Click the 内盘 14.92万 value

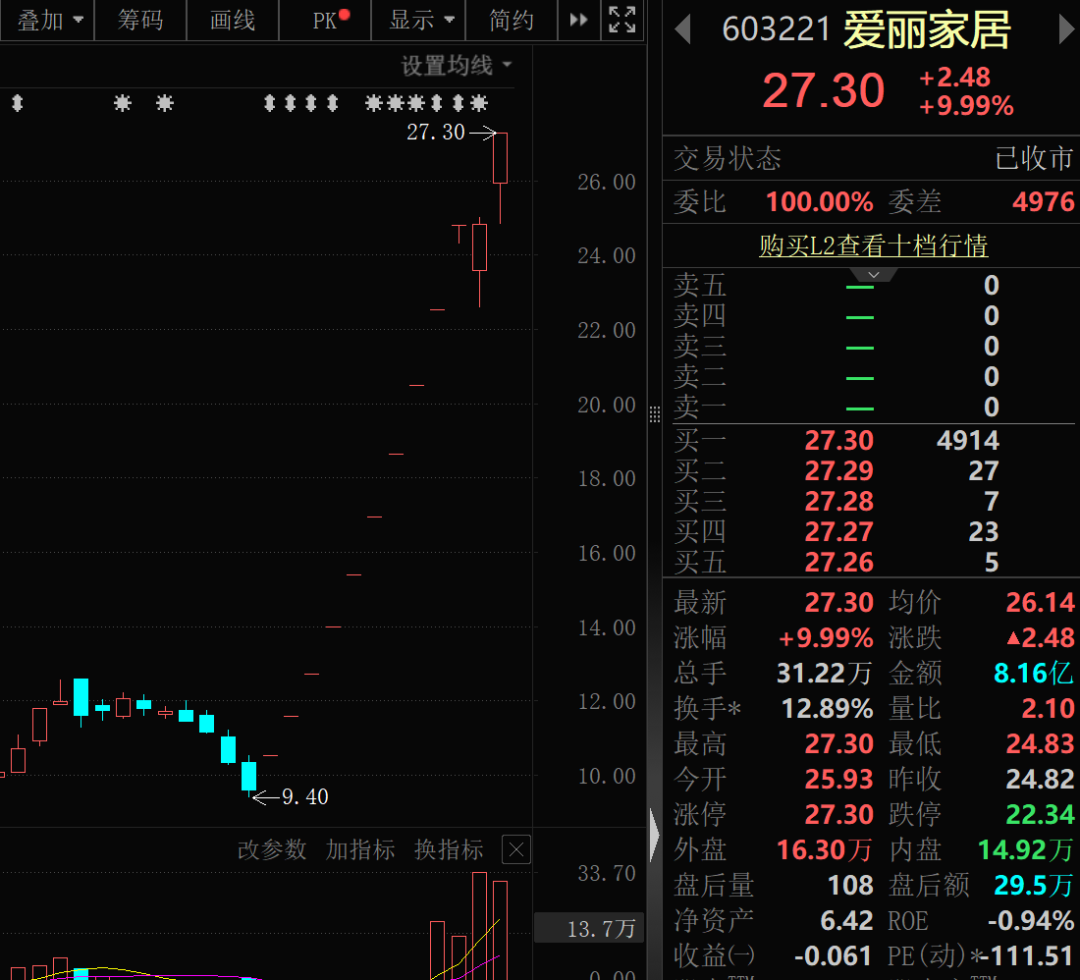pyautogui.click(x=1026, y=850)
